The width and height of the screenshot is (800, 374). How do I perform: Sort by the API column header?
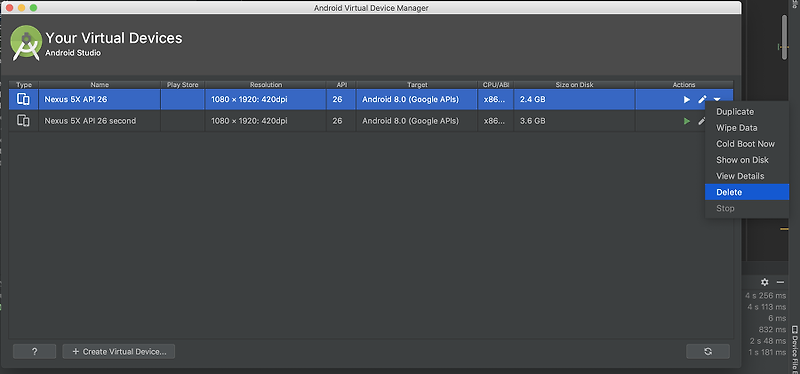pos(341,85)
